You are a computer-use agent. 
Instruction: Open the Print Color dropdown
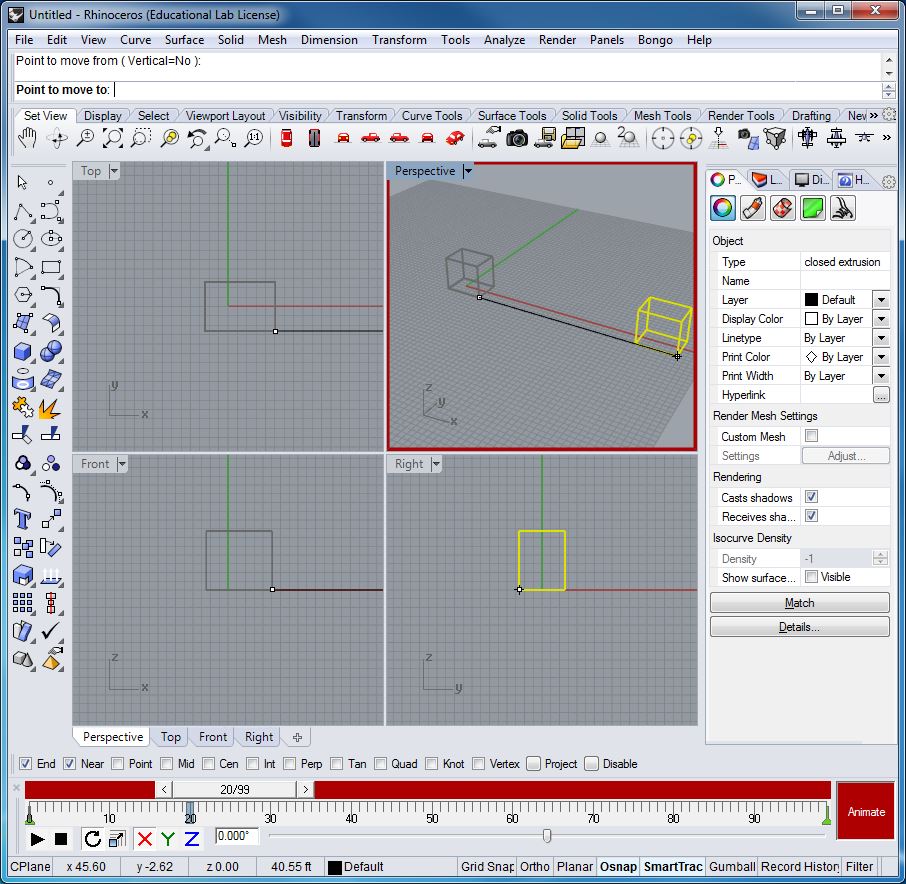[x=881, y=357]
